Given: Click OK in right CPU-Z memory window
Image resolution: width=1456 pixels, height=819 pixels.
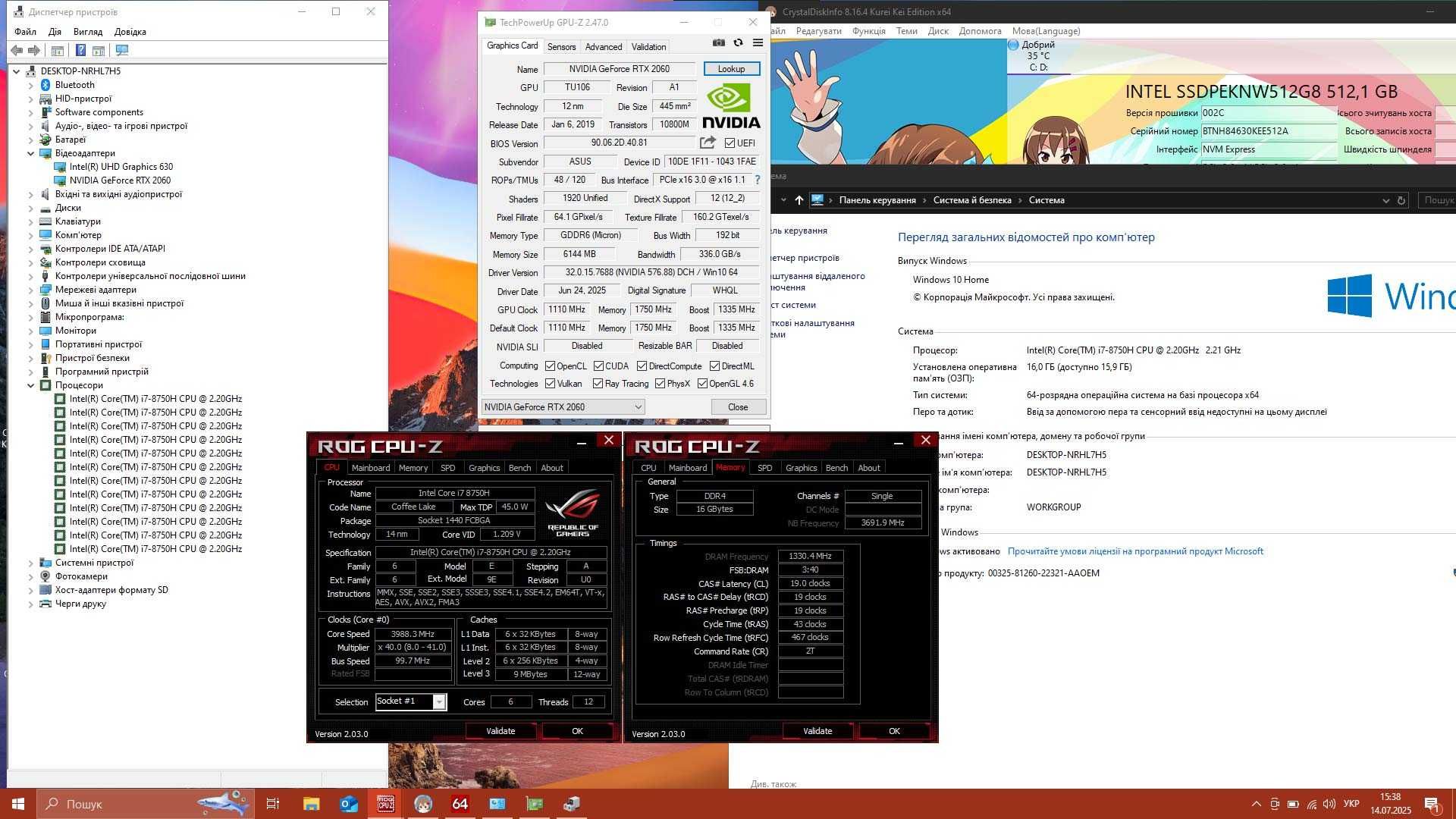Looking at the screenshot, I should coord(894,731).
